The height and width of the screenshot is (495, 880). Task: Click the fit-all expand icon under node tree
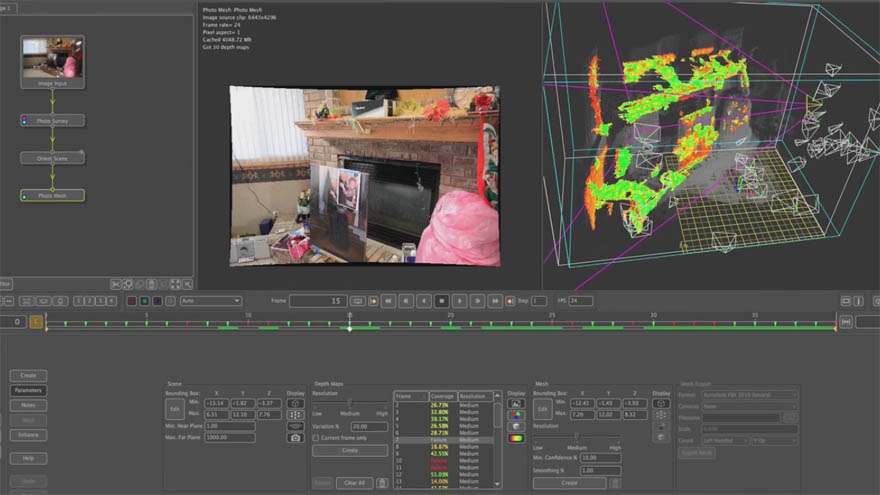175,285
